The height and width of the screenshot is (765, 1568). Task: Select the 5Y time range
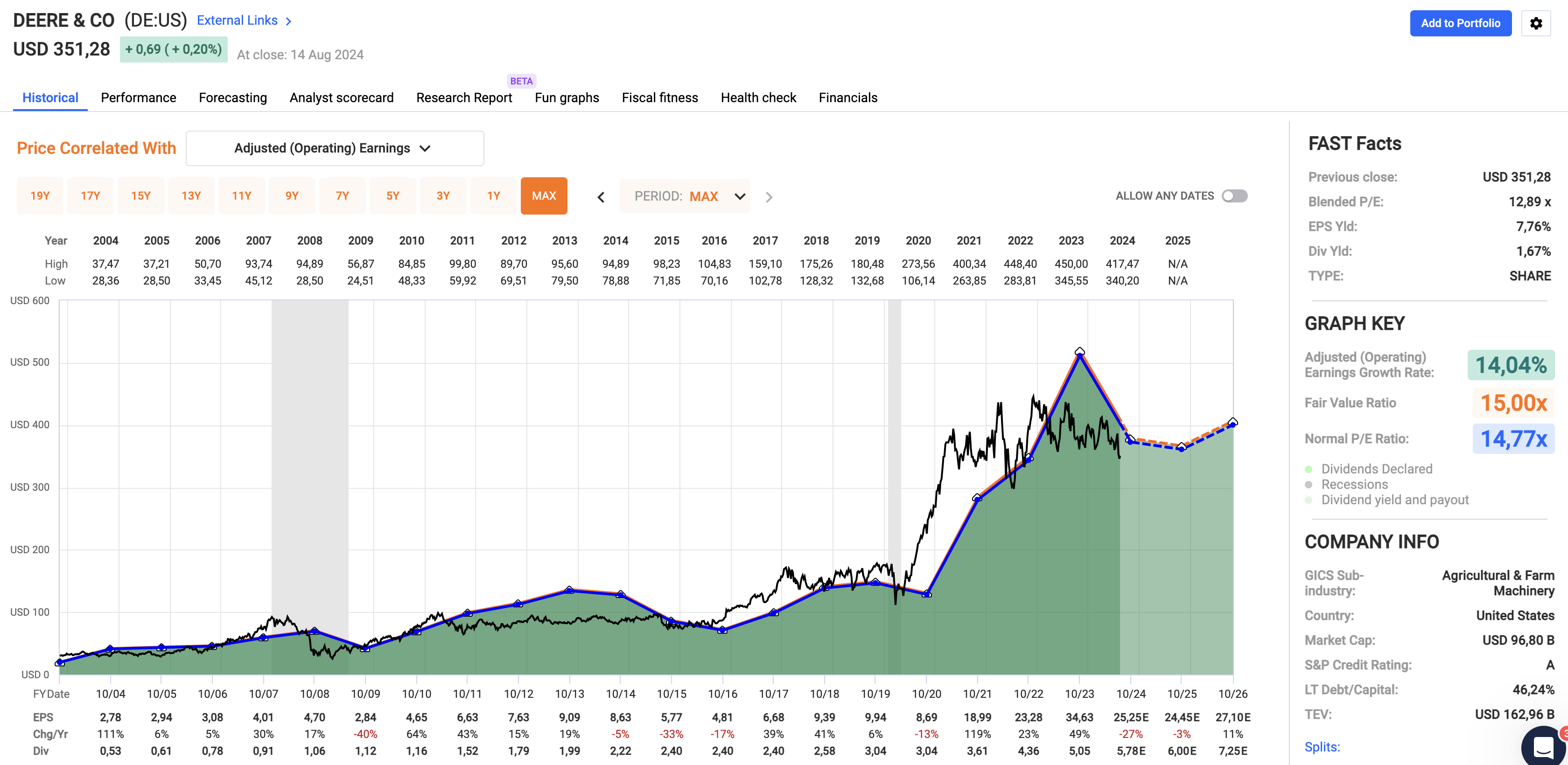[392, 195]
